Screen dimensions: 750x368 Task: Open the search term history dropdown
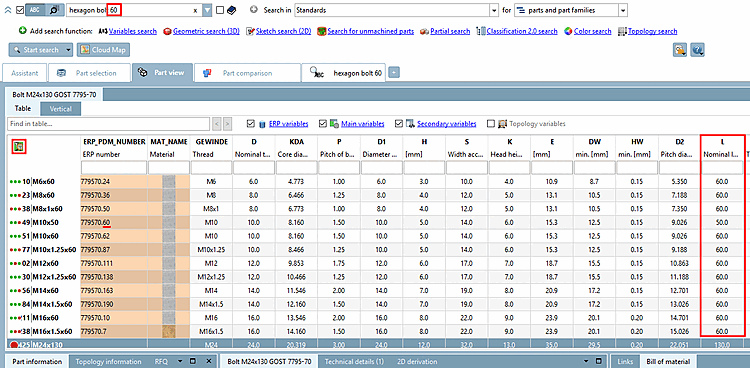[x=207, y=10]
